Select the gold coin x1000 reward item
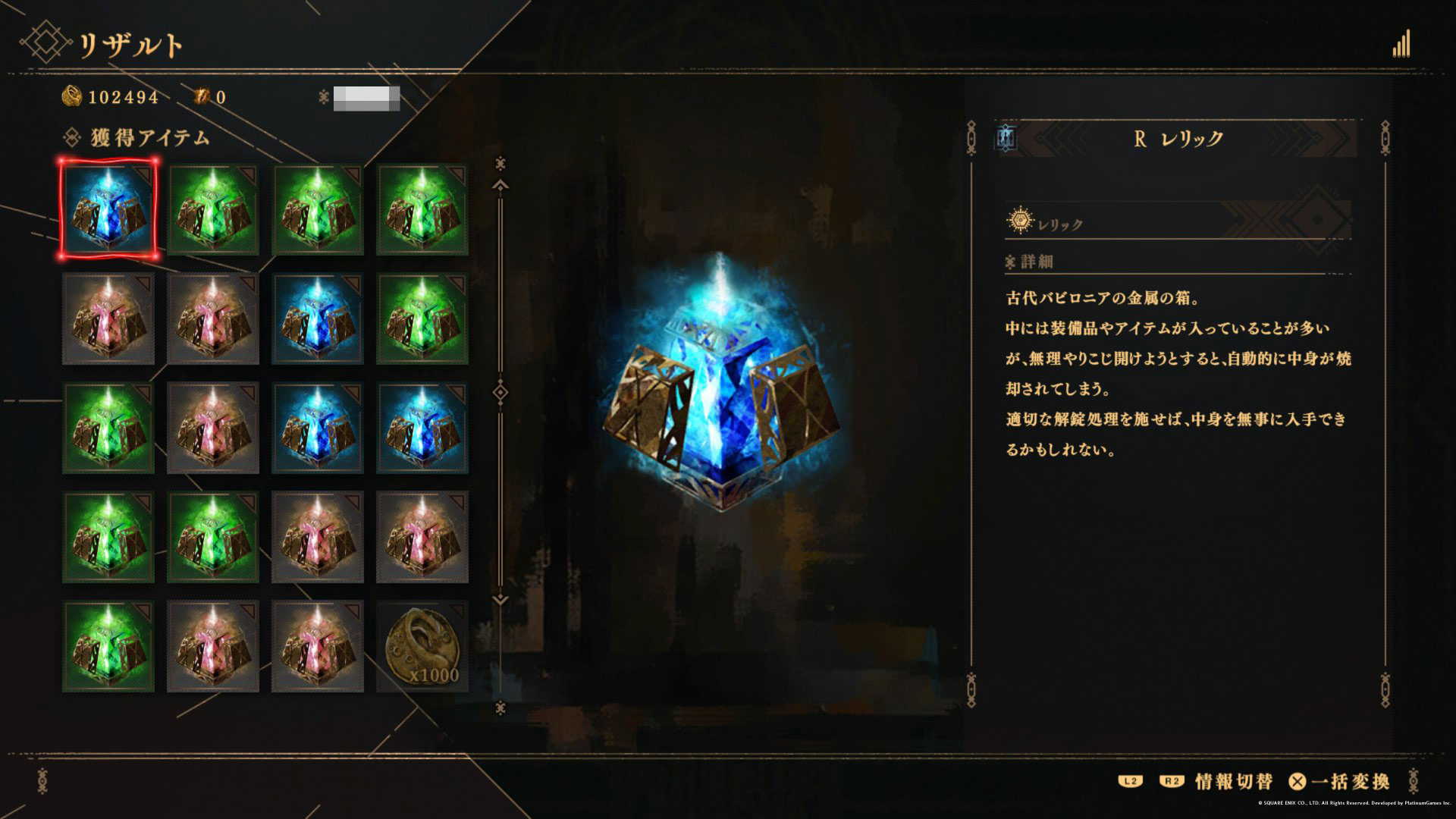The height and width of the screenshot is (819, 1456). [x=422, y=646]
